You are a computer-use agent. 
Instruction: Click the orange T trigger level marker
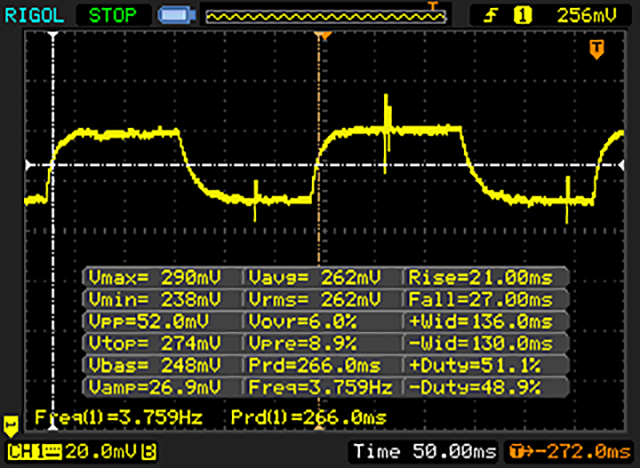(596, 49)
